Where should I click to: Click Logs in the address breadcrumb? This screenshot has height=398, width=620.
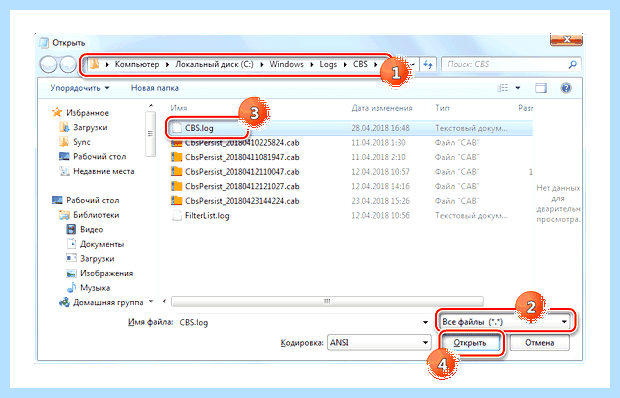(328, 64)
